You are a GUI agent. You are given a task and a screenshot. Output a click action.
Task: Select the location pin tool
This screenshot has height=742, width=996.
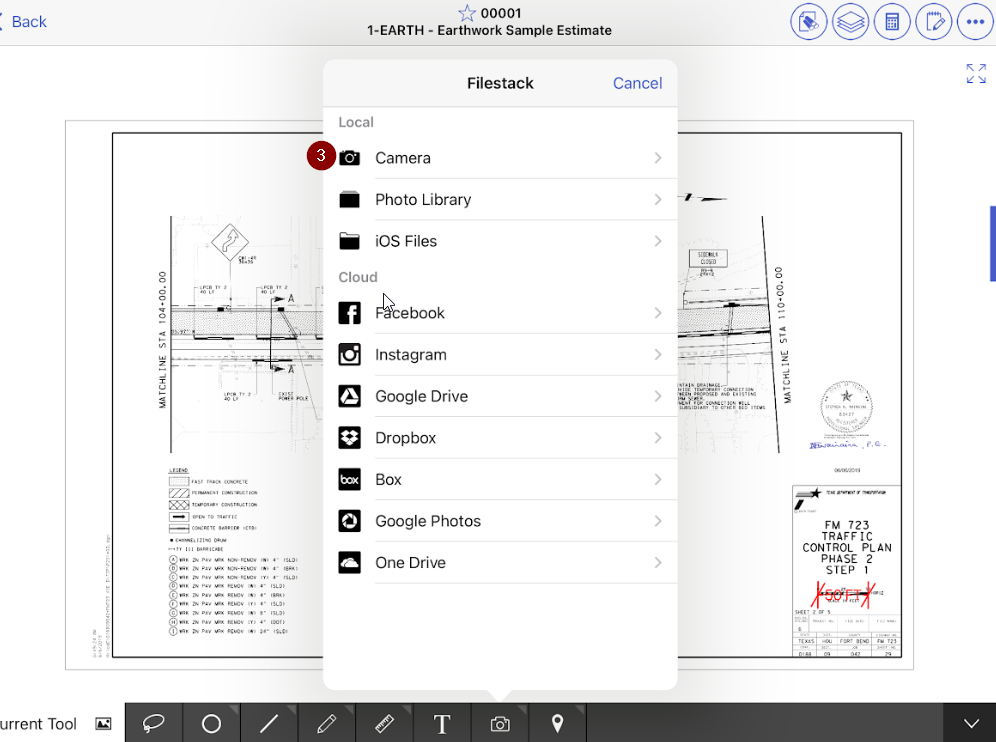tap(557, 722)
